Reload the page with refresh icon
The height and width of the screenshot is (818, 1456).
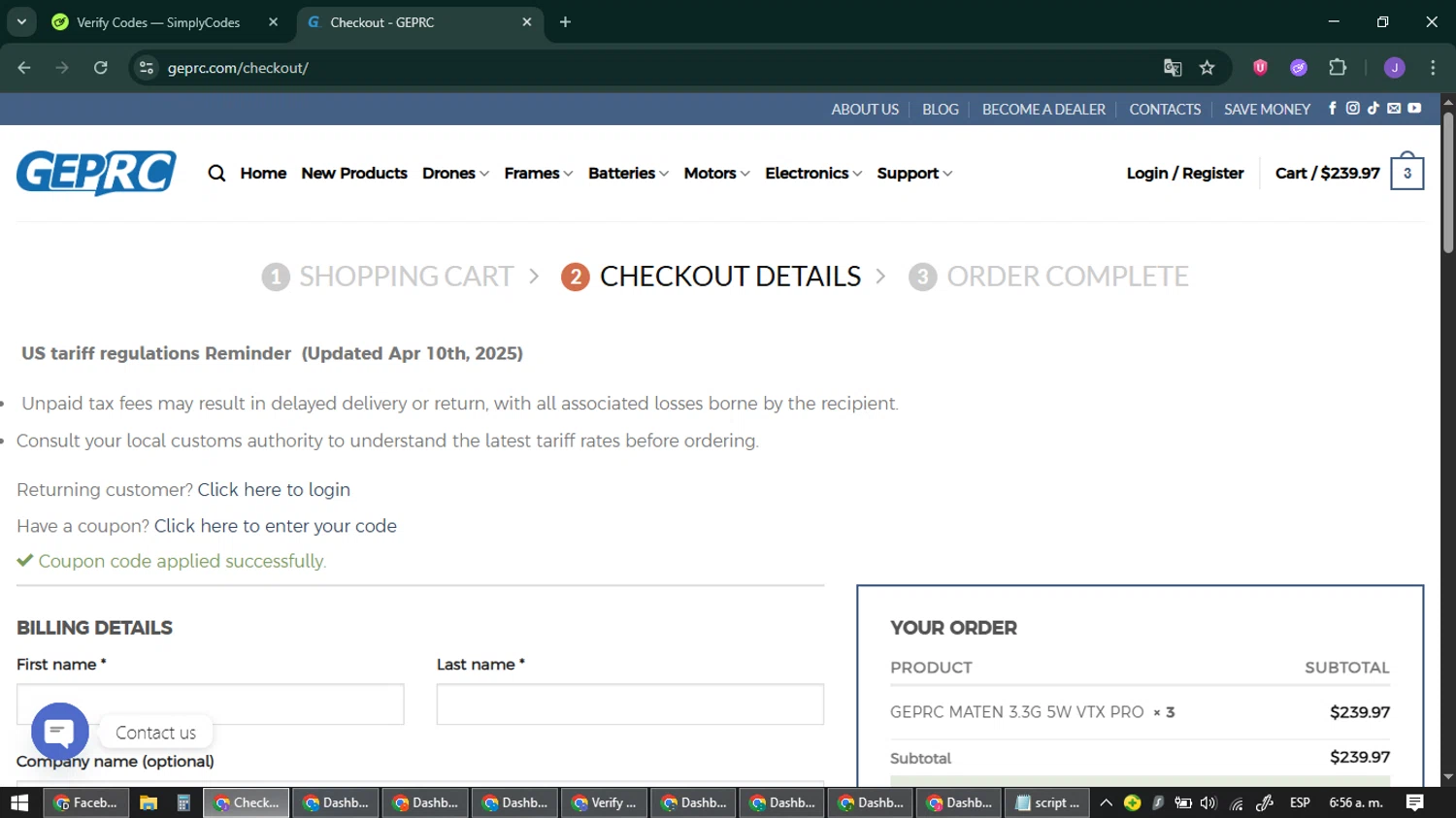[x=101, y=68]
